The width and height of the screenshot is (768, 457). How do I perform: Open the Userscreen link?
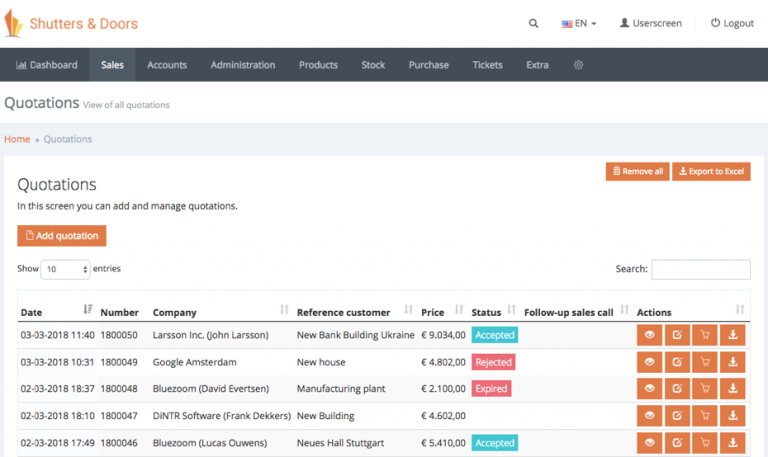[x=650, y=23]
